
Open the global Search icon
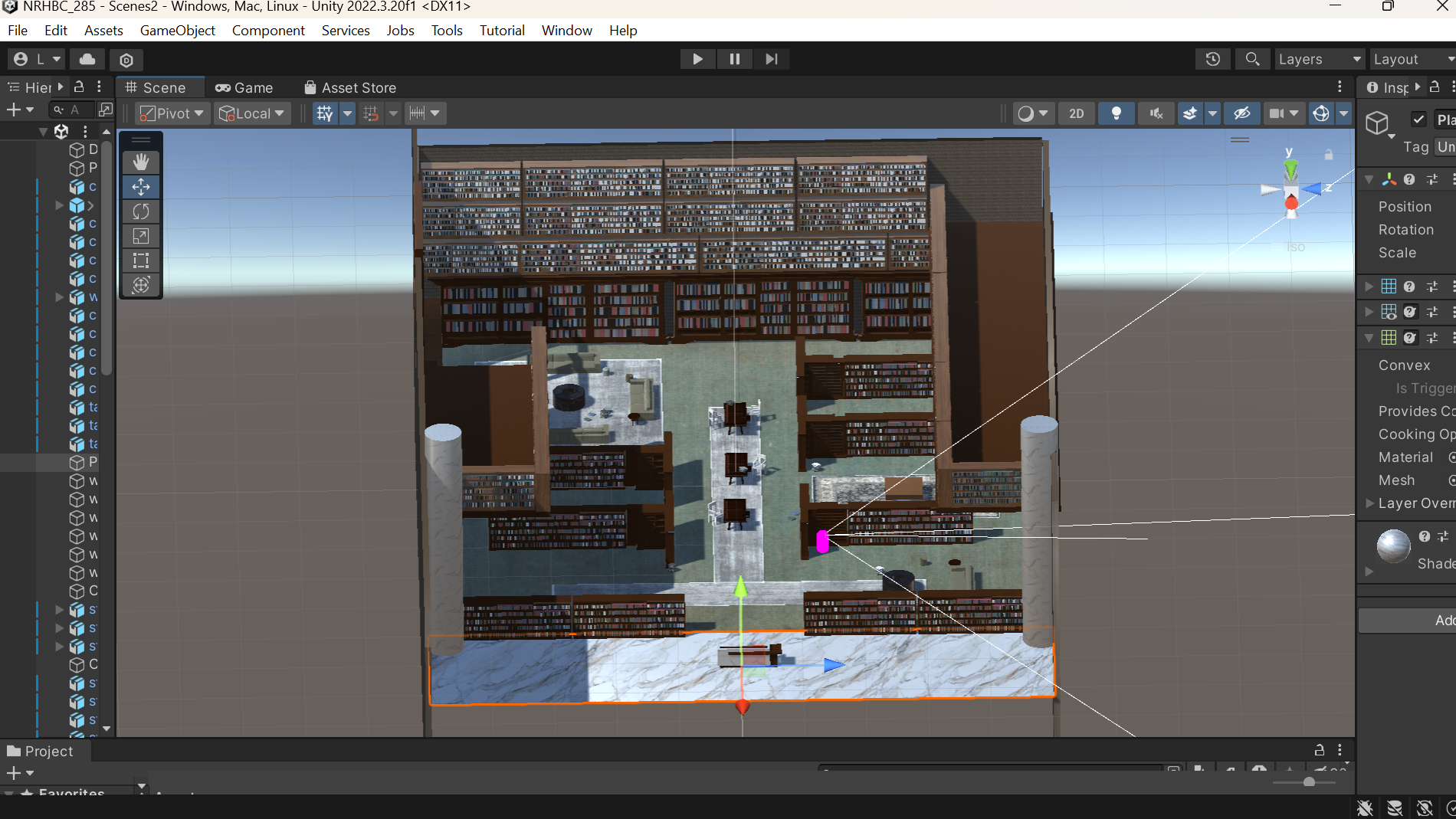(x=1252, y=59)
